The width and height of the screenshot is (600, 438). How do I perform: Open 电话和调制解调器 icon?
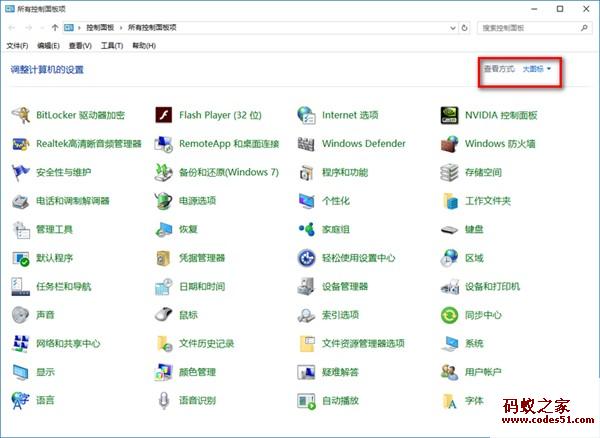pyautogui.click(x=21, y=201)
